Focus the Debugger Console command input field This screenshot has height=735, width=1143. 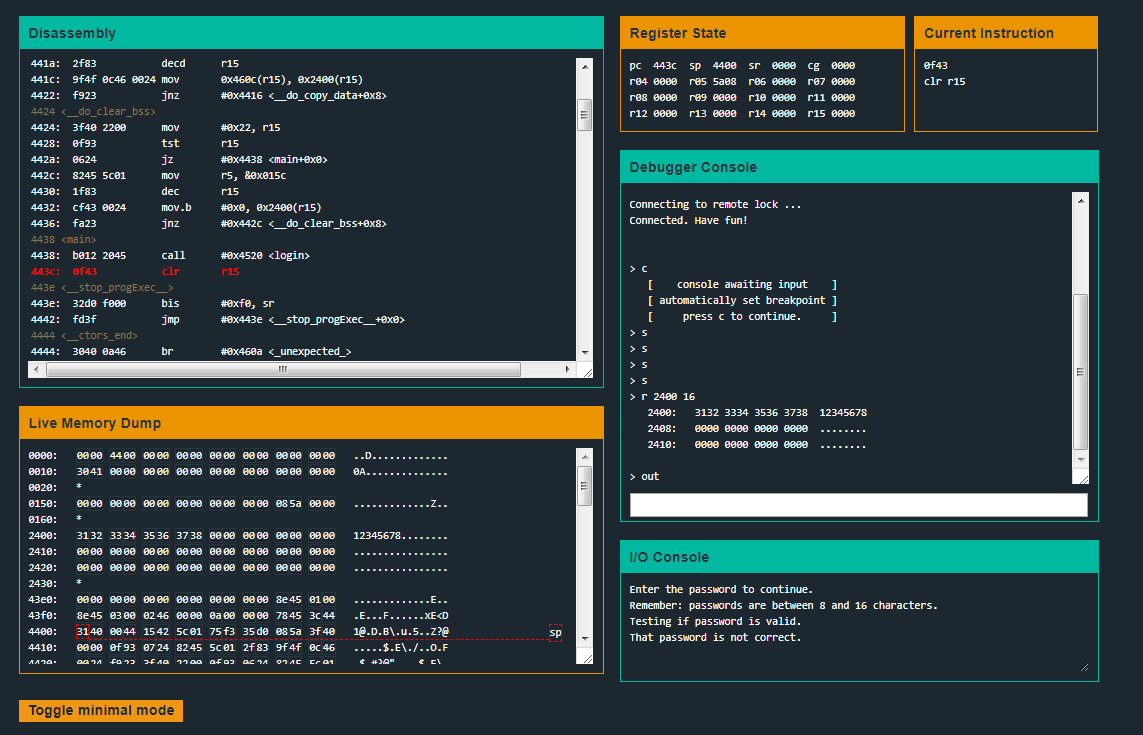point(858,505)
